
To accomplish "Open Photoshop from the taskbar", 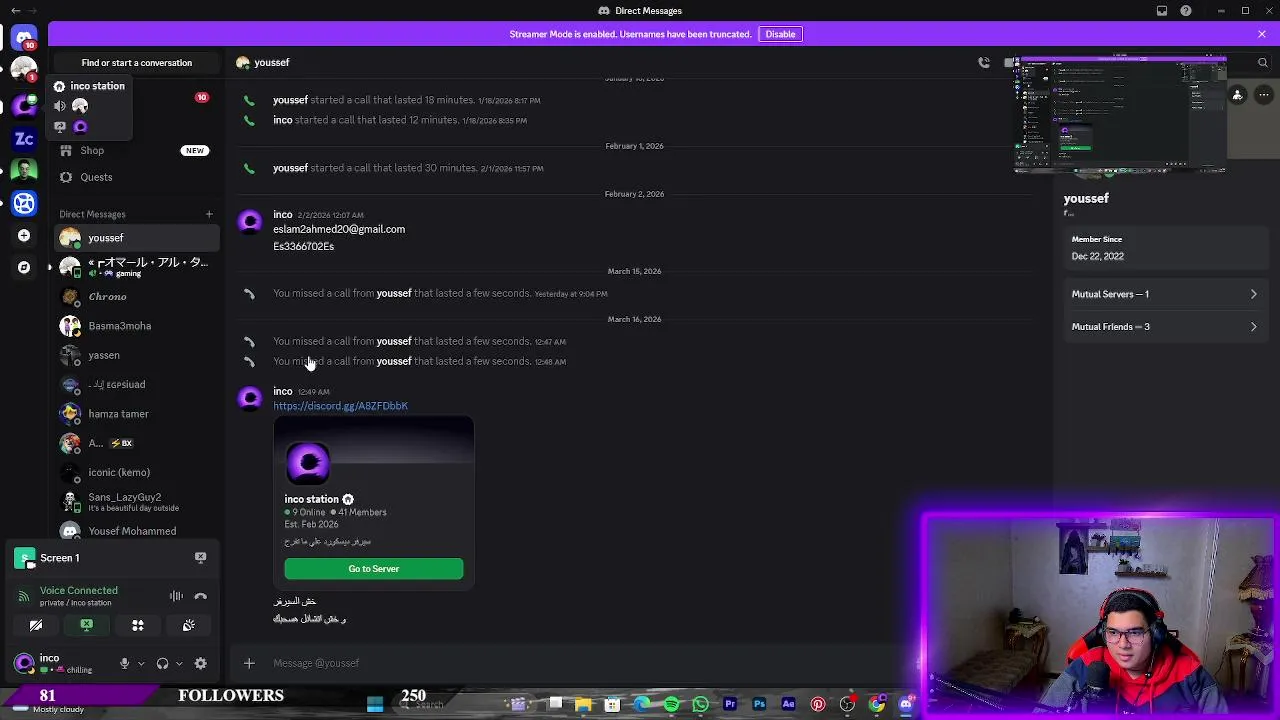I will click(759, 704).
